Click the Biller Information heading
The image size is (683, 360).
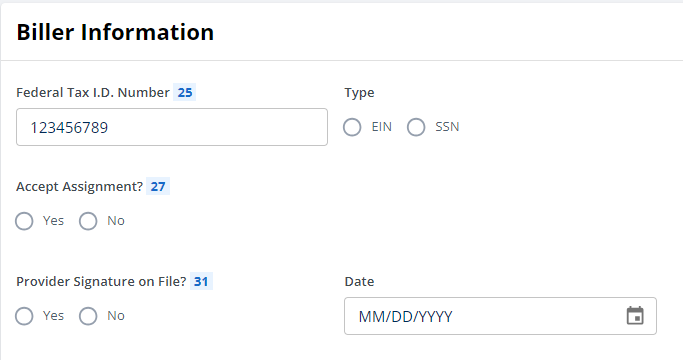(x=115, y=32)
